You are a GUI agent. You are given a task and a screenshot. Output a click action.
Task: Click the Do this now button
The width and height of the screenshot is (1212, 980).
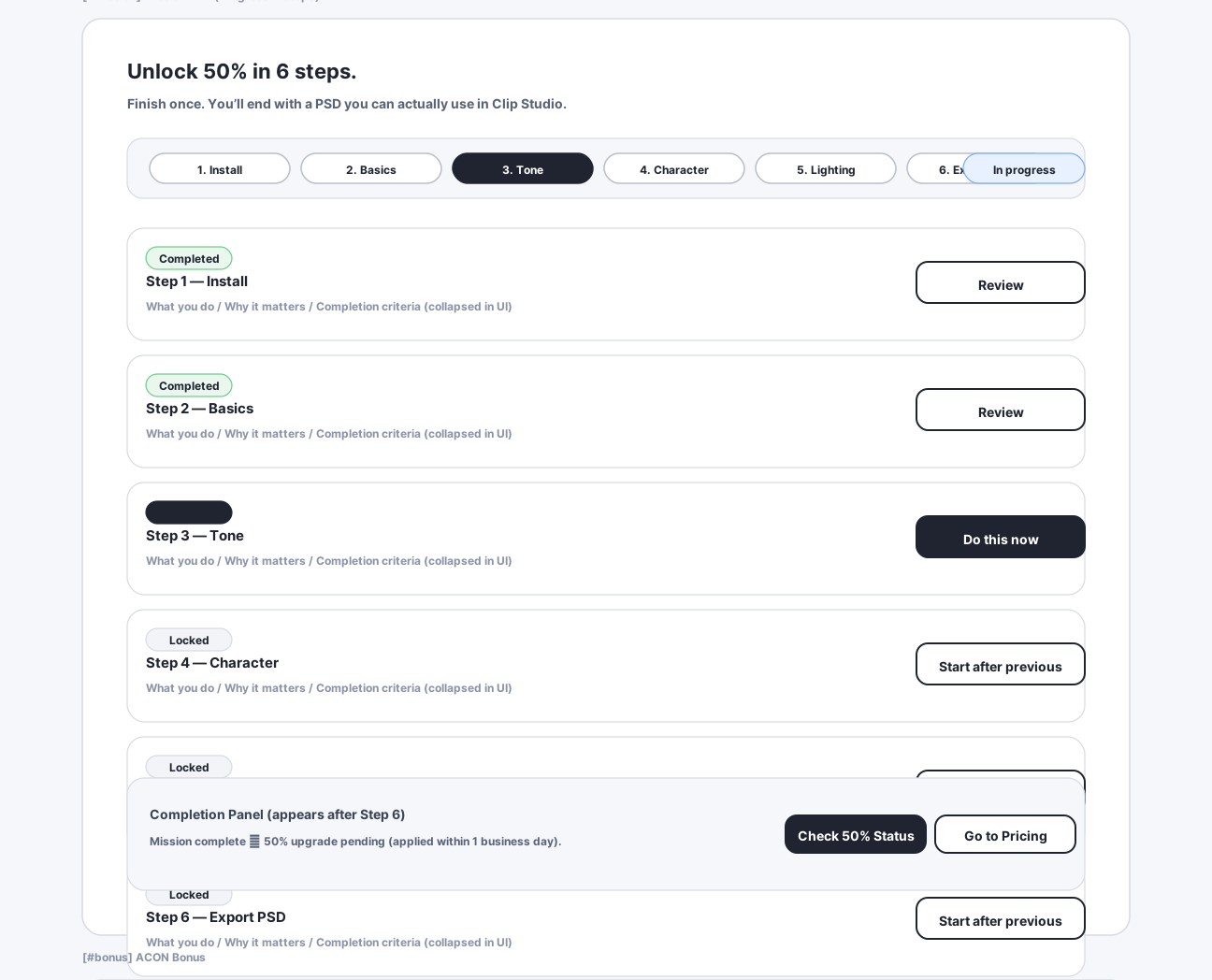pyautogui.click(x=1001, y=538)
